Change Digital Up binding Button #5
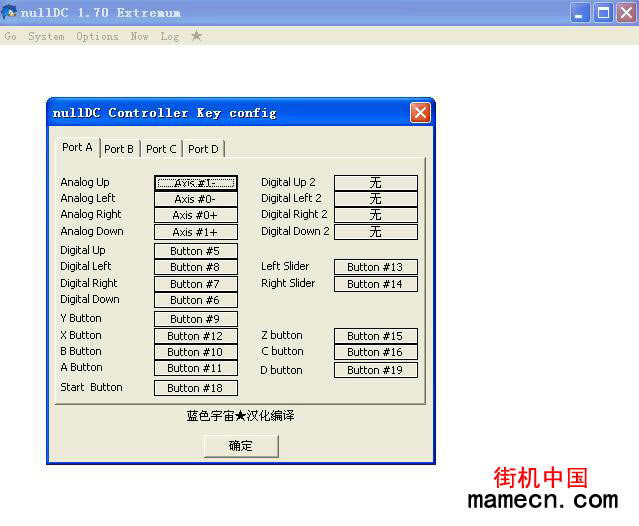 point(196,251)
